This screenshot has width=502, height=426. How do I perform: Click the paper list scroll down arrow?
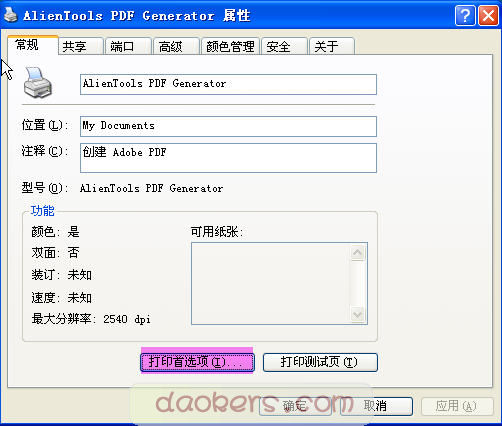pyautogui.click(x=358, y=314)
